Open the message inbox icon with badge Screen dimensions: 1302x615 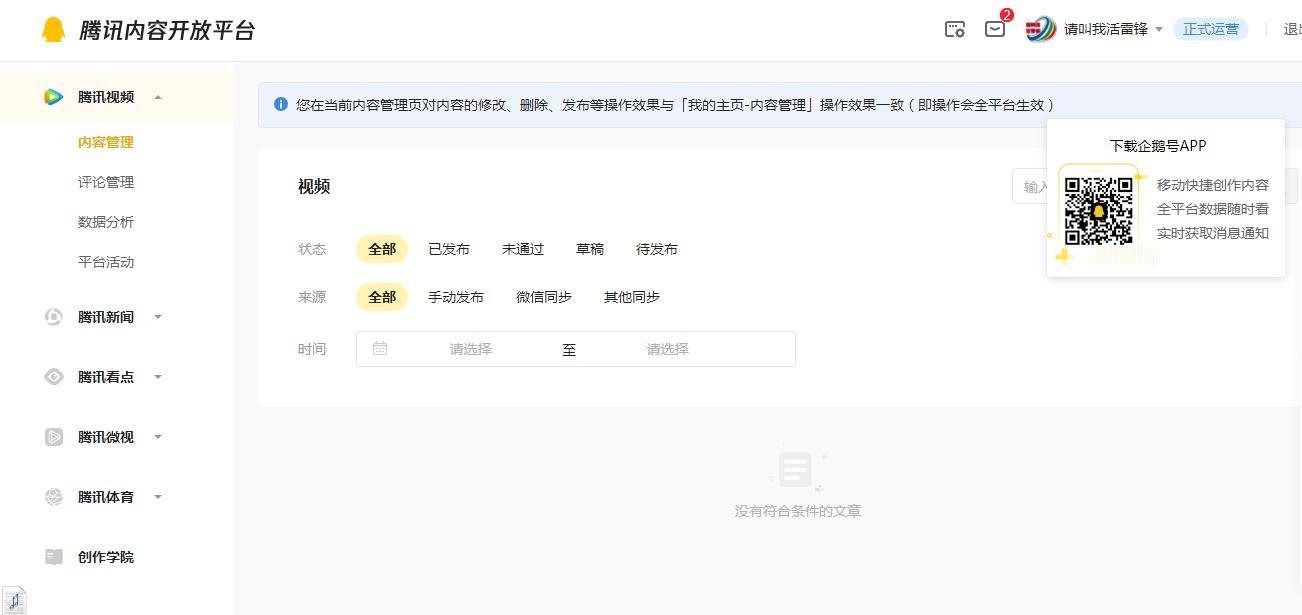995,29
